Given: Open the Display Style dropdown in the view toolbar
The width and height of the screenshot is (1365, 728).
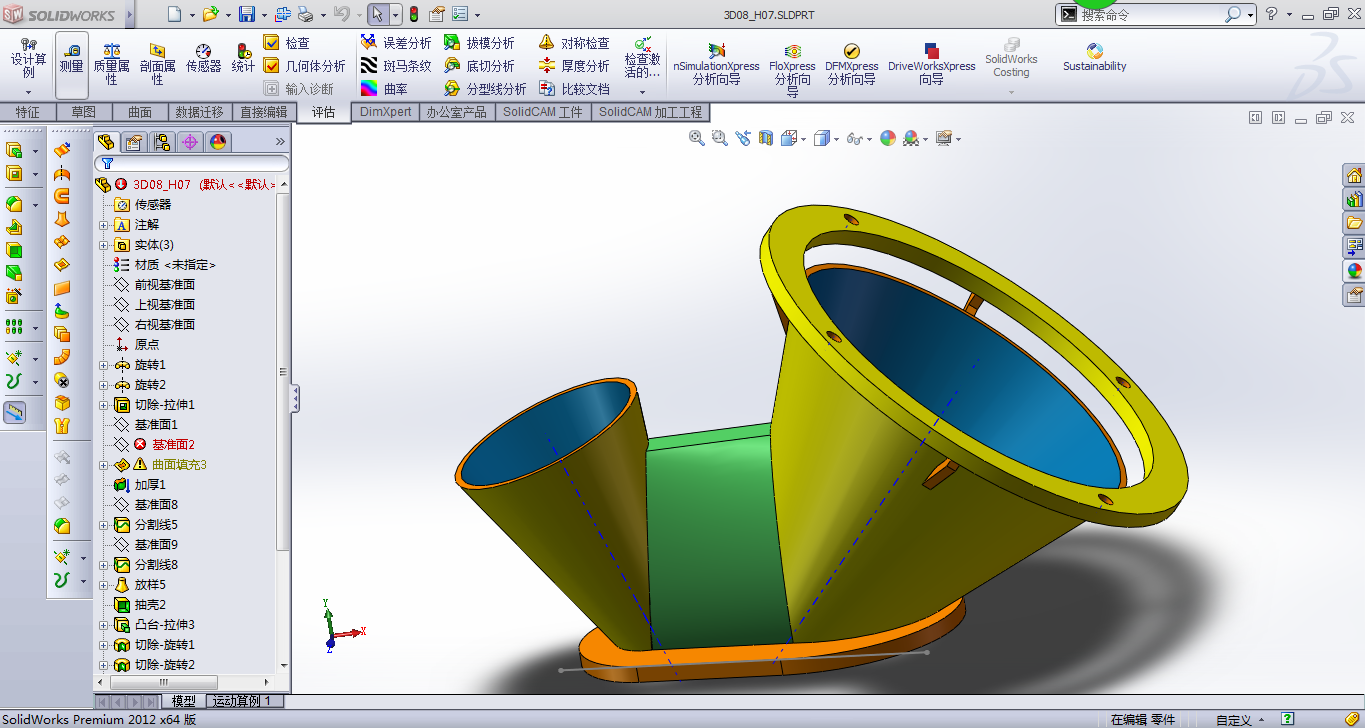Looking at the screenshot, I should pos(836,140).
